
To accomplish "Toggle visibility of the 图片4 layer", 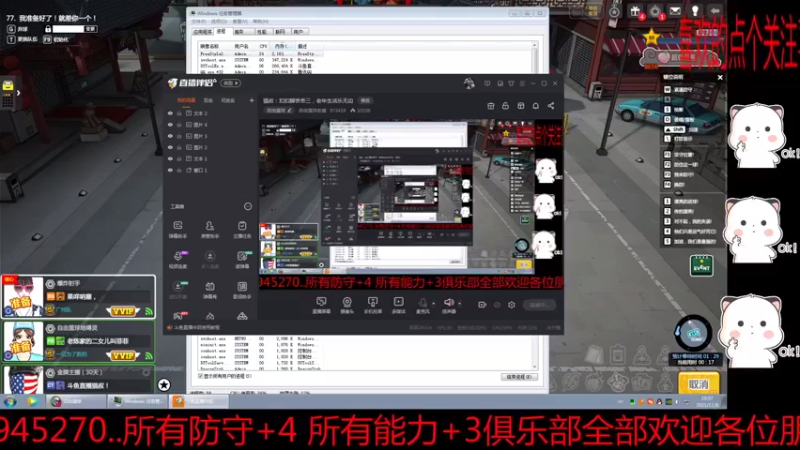I will 170,124.
